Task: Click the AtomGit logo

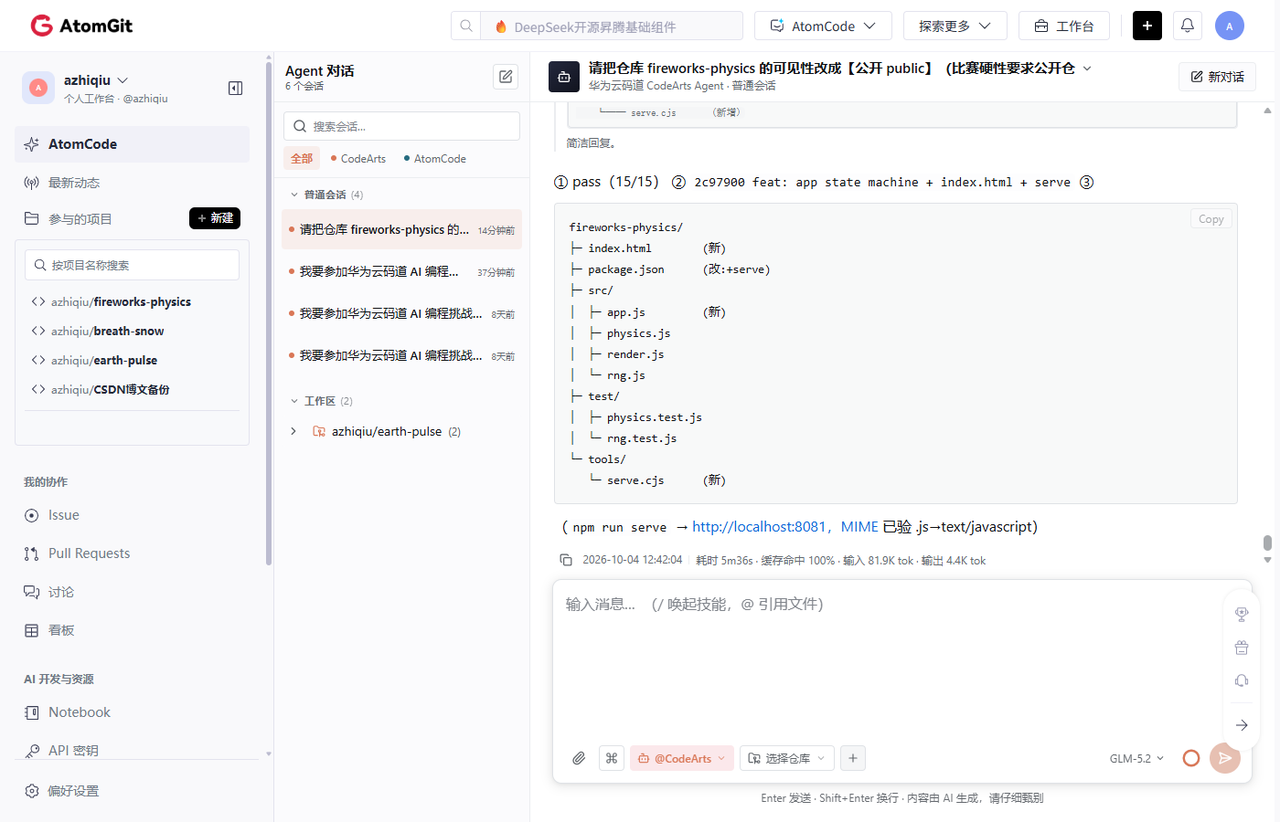Action: [81, 26]
